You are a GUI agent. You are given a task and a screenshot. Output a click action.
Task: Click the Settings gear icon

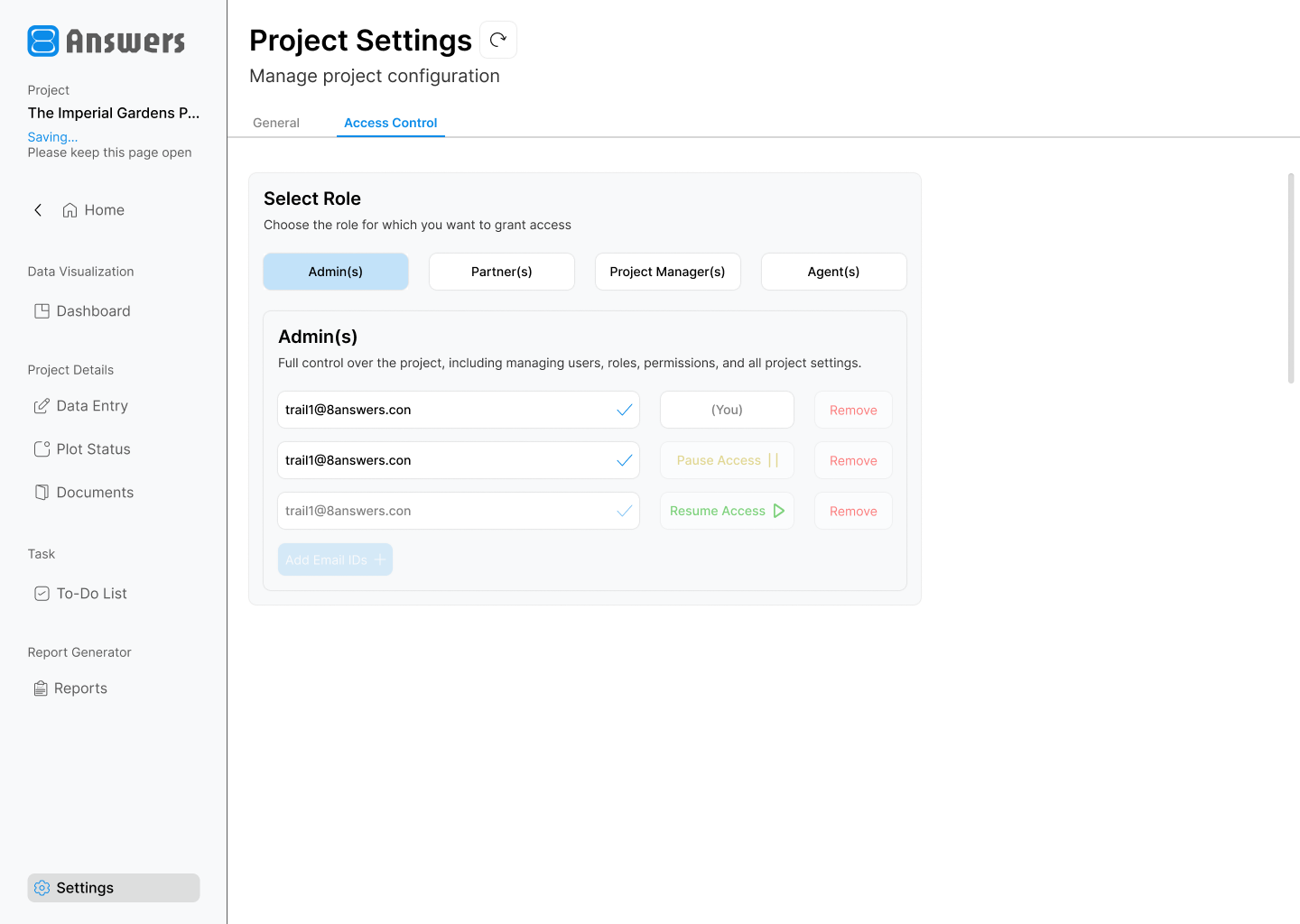[x=42, y=888]
